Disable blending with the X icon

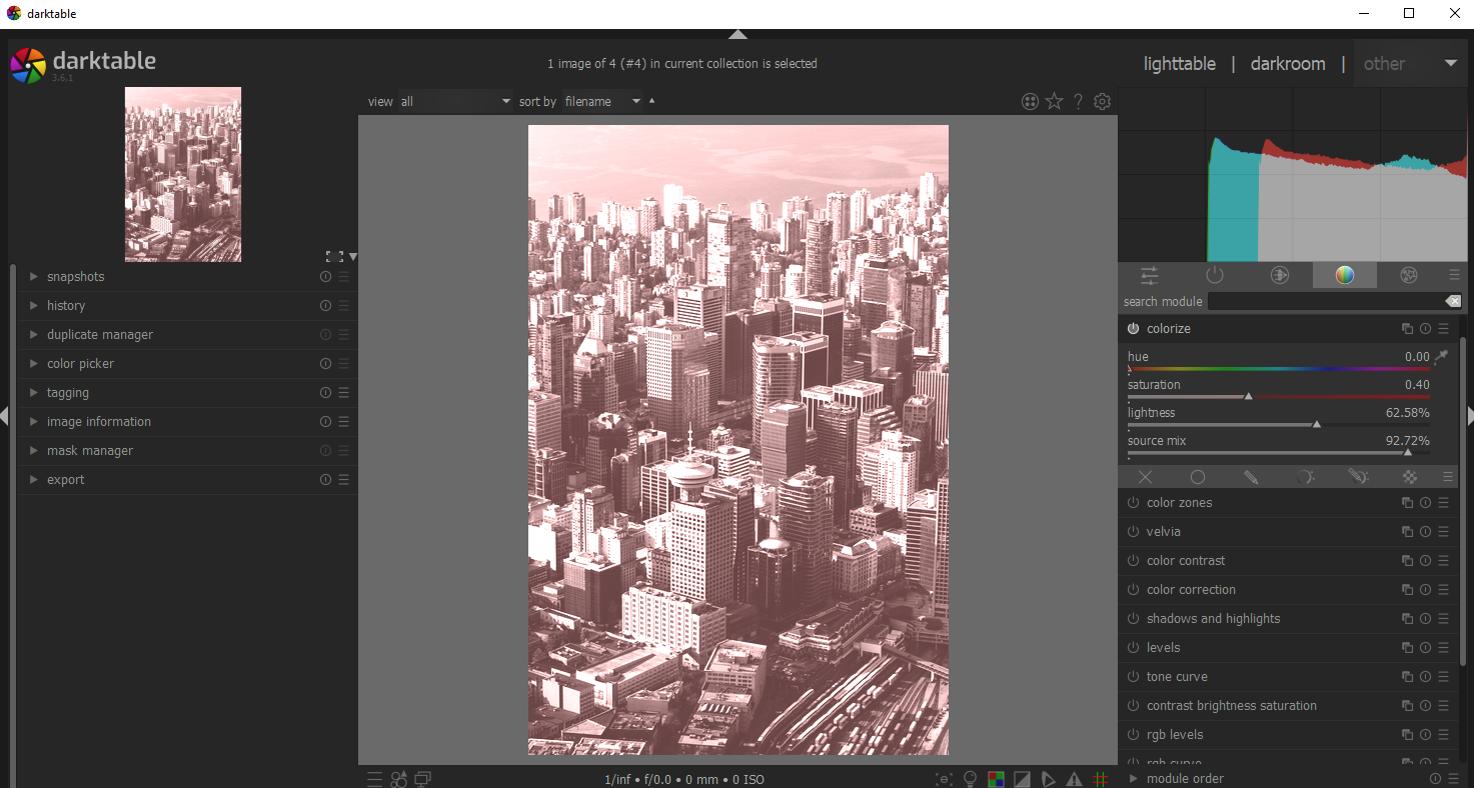point(1145,477)
